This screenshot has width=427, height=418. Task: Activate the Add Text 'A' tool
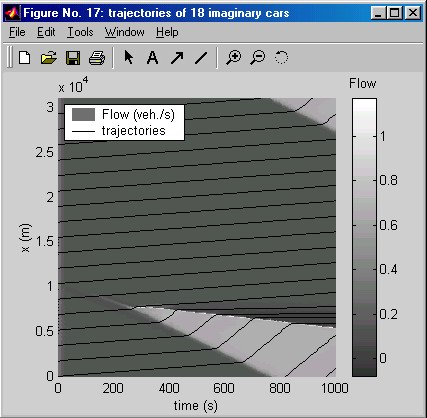tap(152, 58)
